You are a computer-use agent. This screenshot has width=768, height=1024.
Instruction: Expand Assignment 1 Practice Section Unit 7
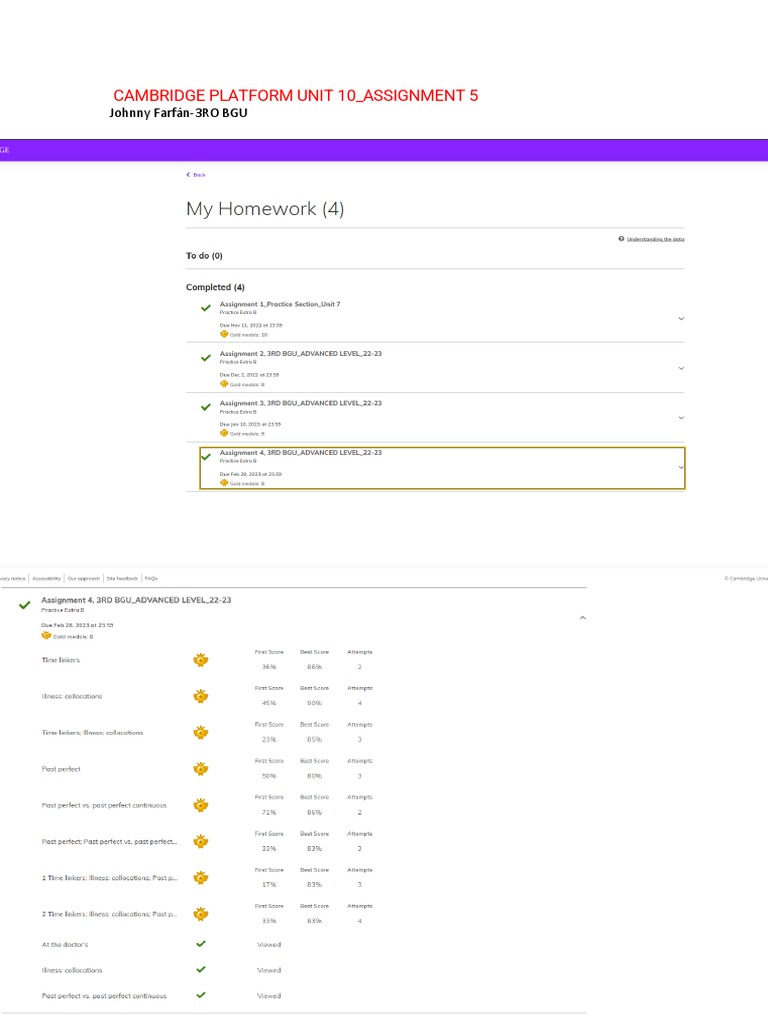(681, 318)
